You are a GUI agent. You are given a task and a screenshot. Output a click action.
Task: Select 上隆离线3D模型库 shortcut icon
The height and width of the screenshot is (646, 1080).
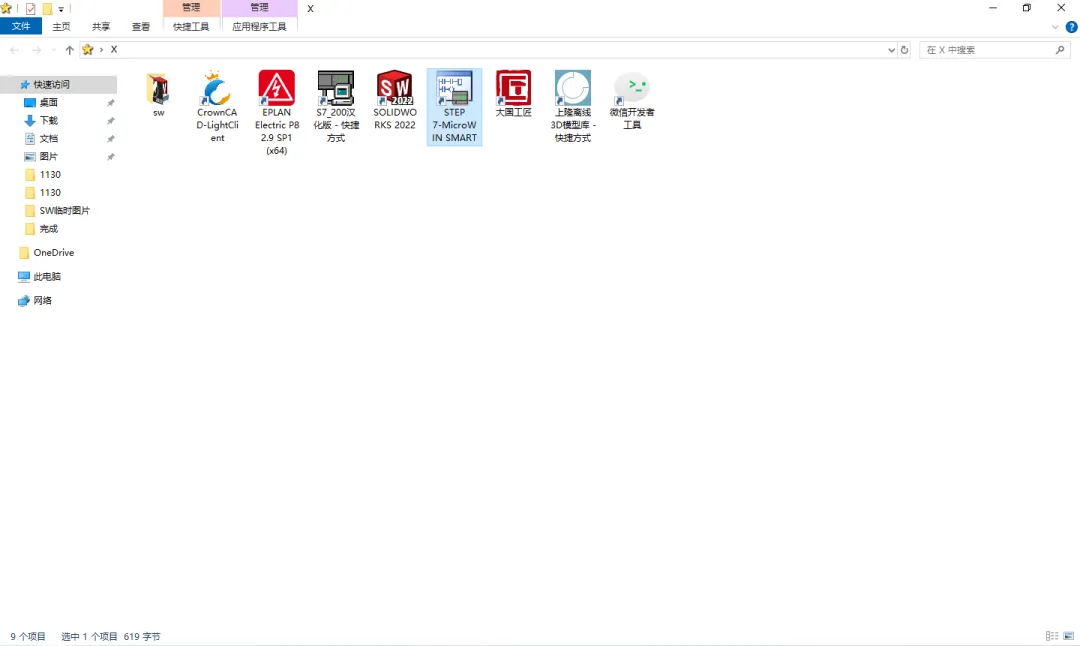click(572, 89)
